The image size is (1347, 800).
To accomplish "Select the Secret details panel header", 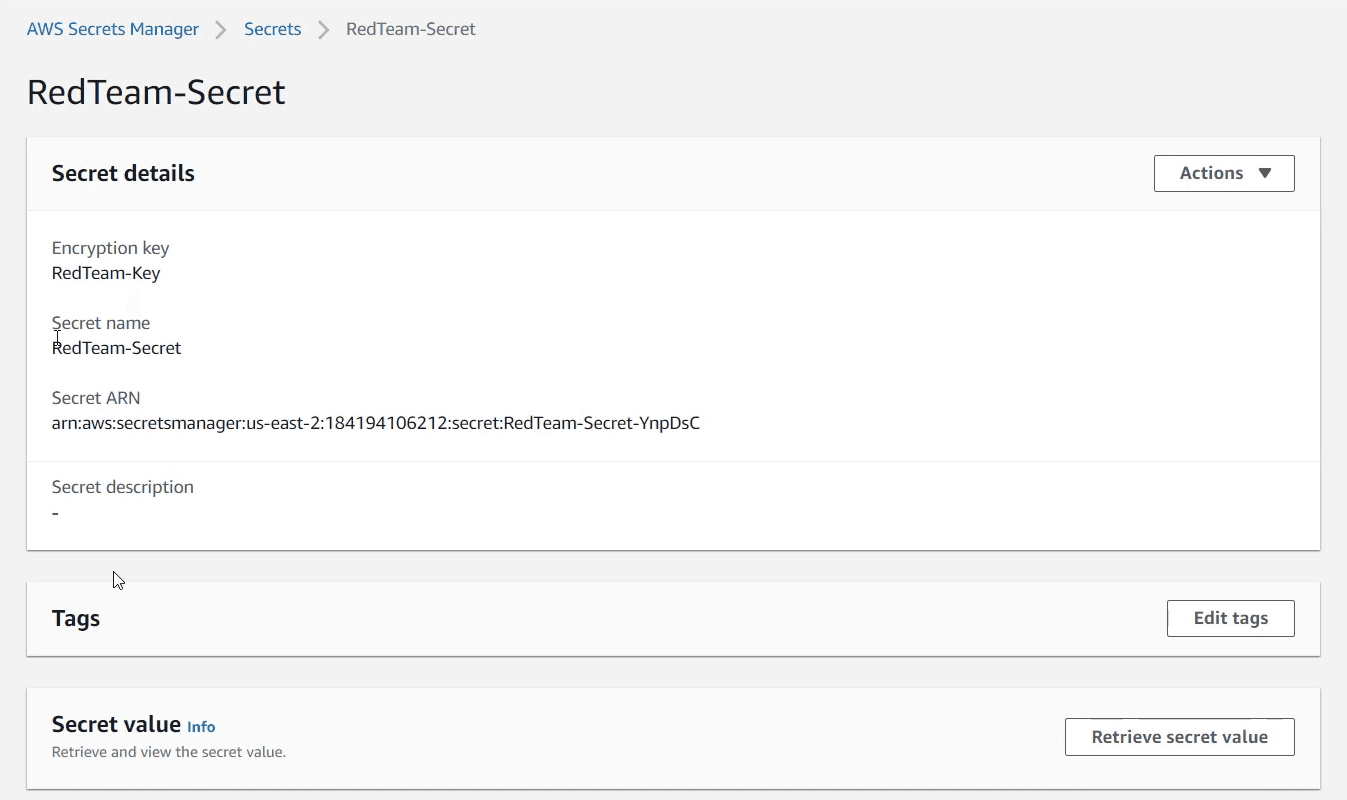I will [x=123, y=173].
